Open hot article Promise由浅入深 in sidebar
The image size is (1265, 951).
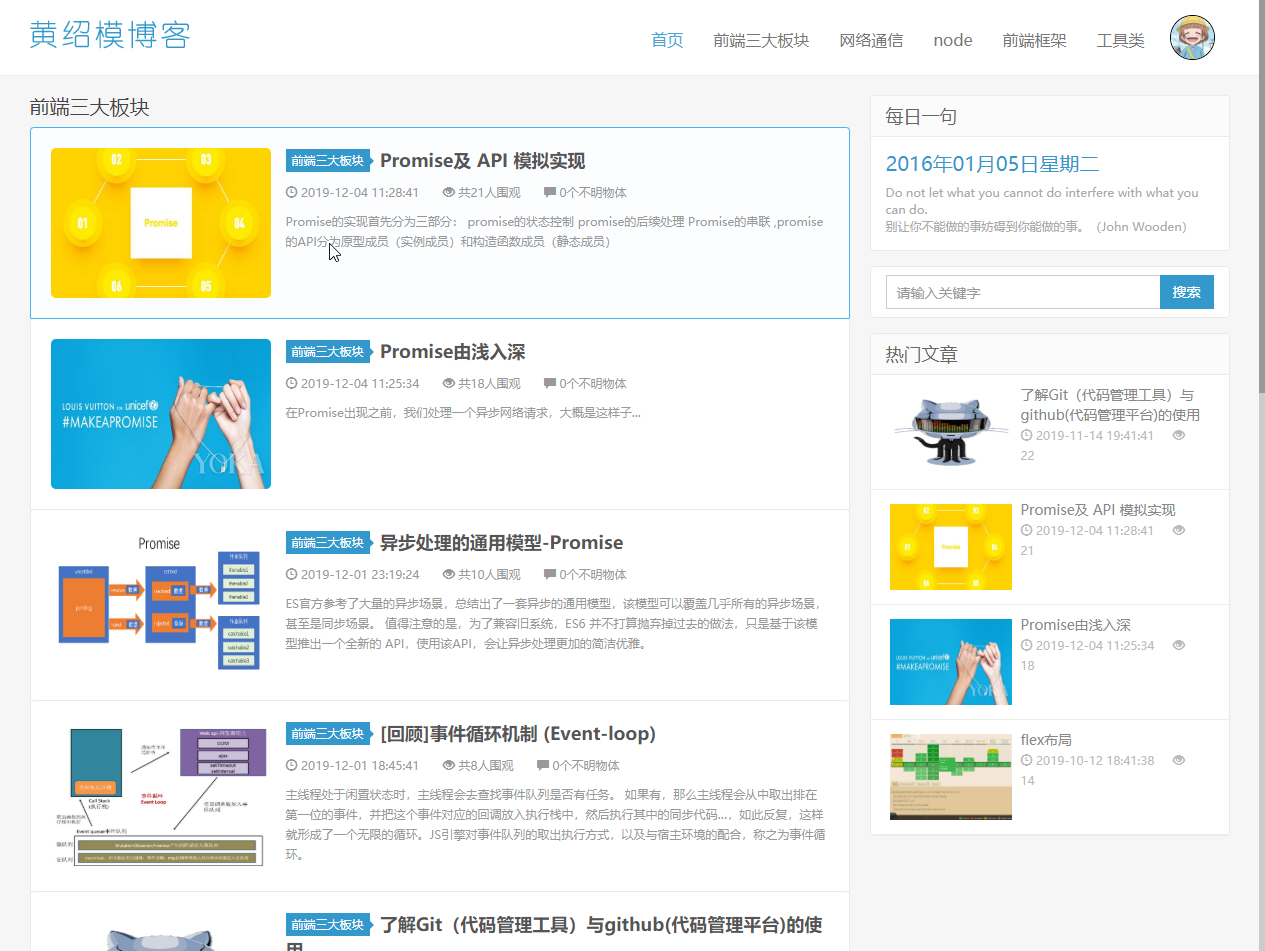(1075, 625)
